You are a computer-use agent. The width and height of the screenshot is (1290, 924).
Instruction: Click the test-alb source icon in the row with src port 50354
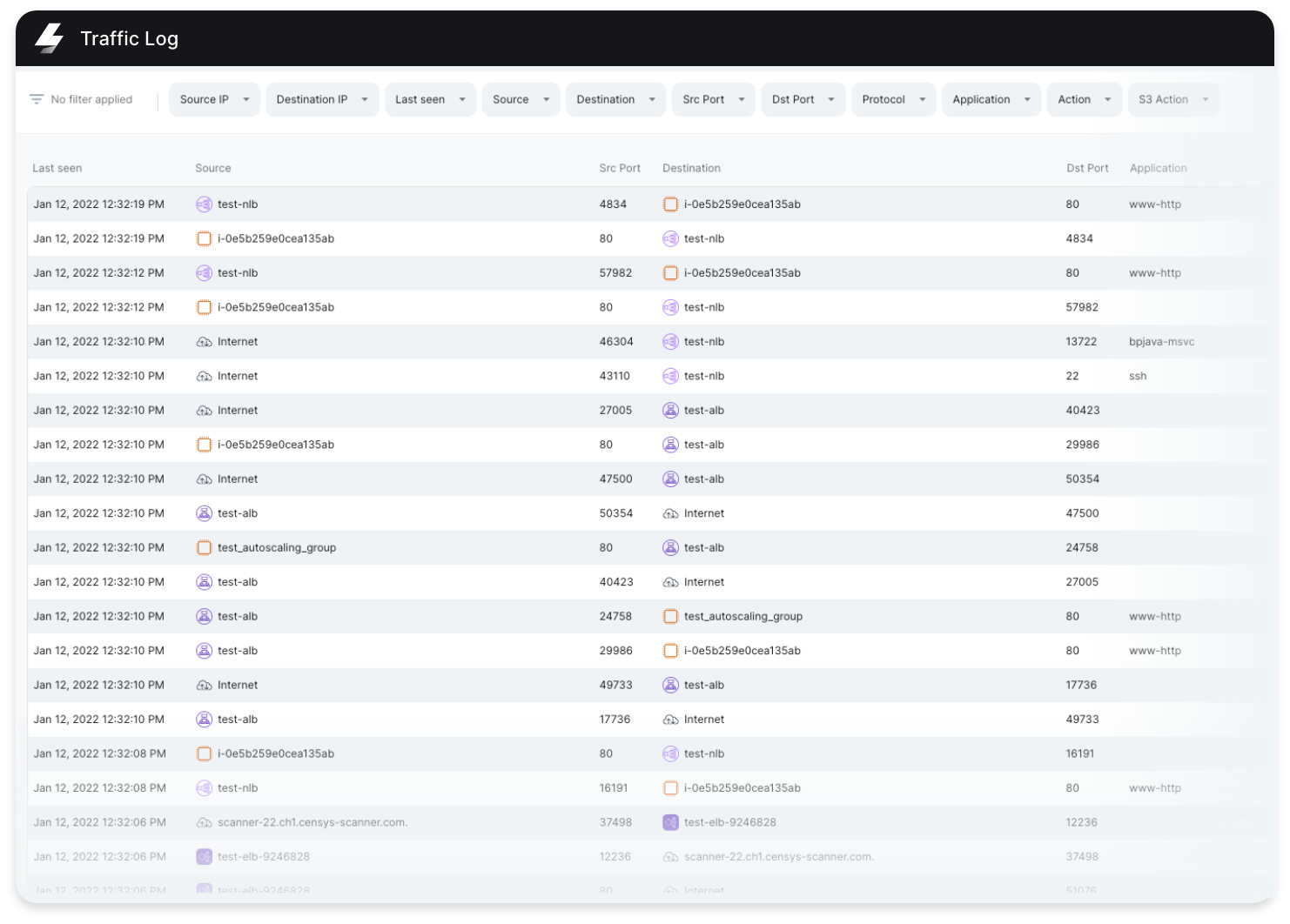(204, 513)
